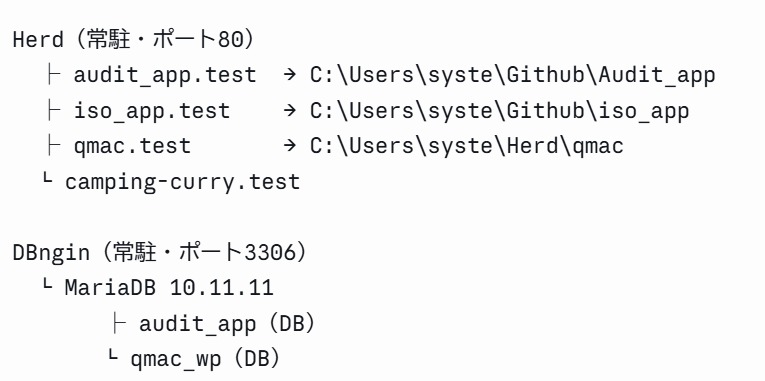Click the branch connector before camping-curry.test
This screenshot has height=381, width=765.
click(x=47, y=179)
